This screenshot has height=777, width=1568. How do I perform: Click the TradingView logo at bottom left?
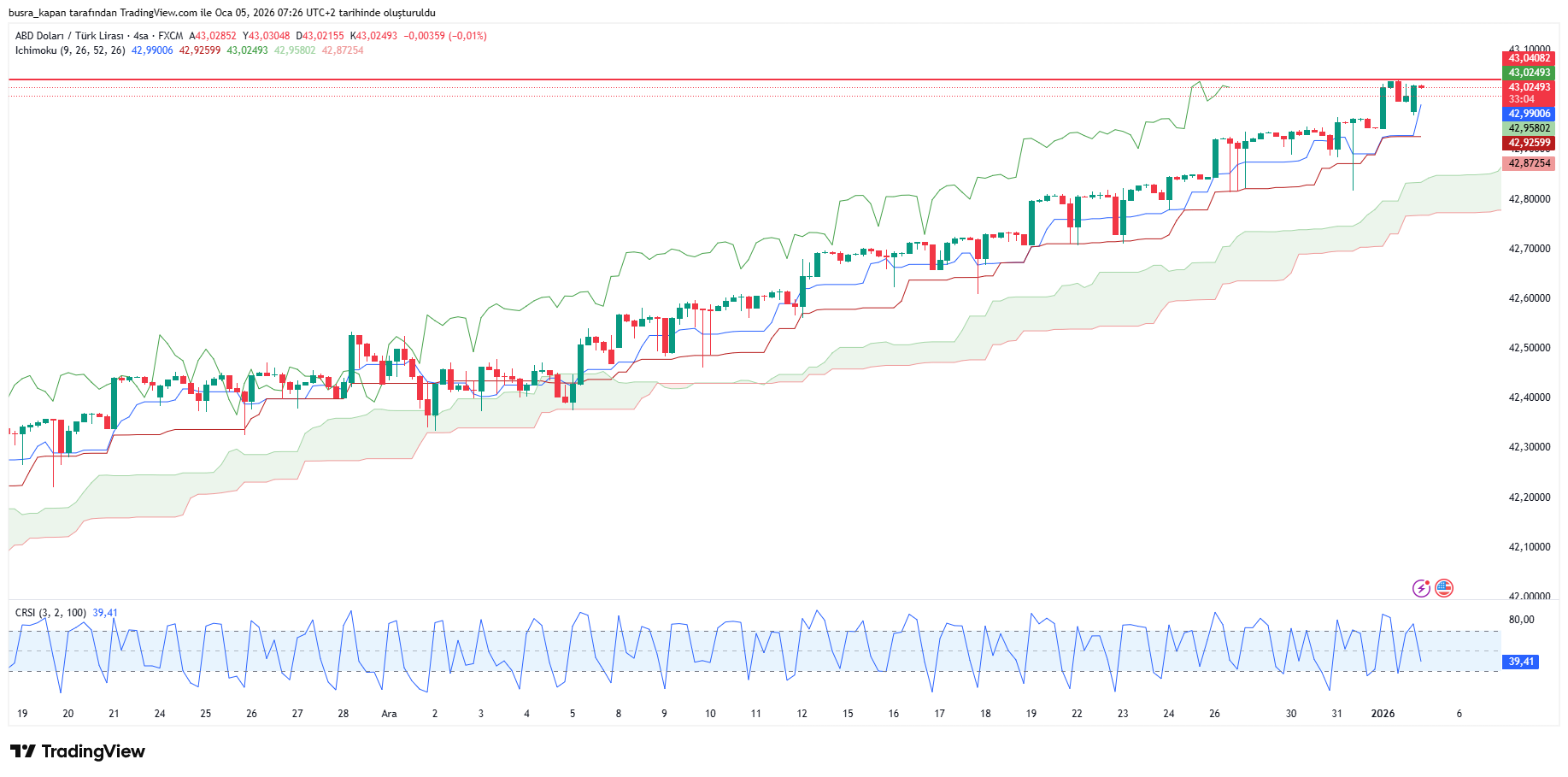click(78, 751)
